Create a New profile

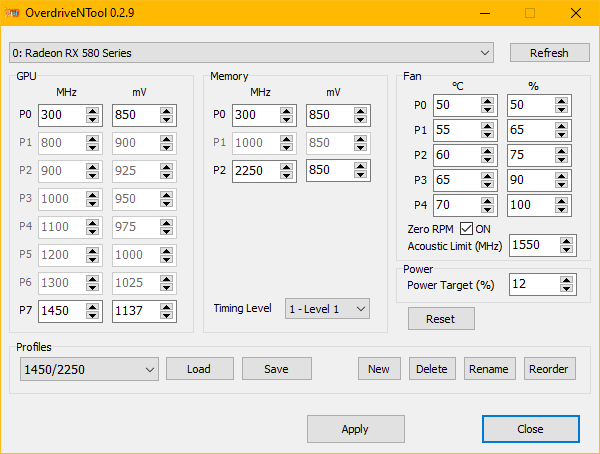379,369
